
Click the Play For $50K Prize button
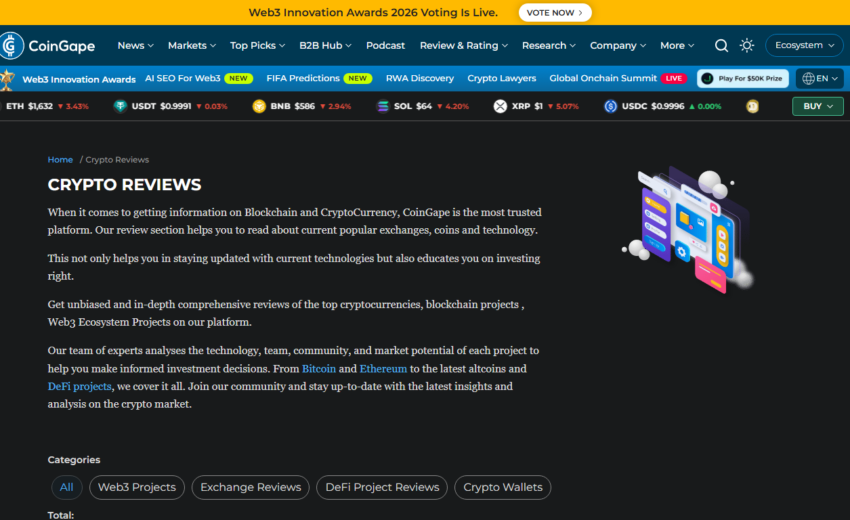pyautogui.click(x=743, y=79)
